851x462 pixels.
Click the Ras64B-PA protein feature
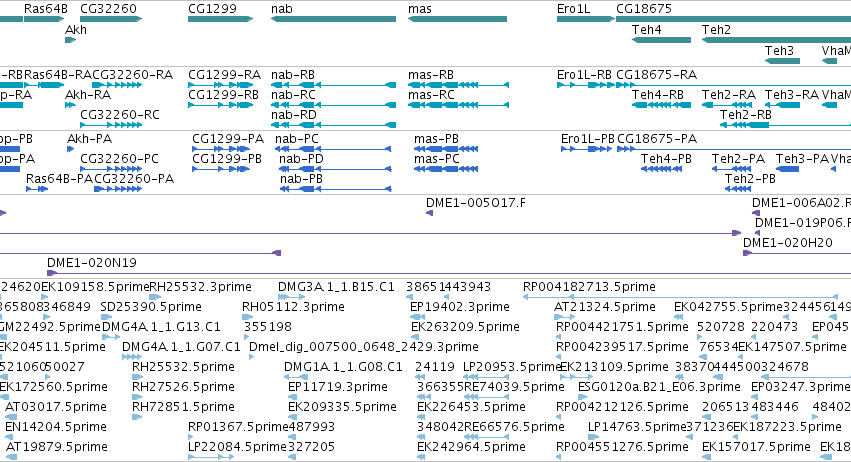[x=37, y=189]
